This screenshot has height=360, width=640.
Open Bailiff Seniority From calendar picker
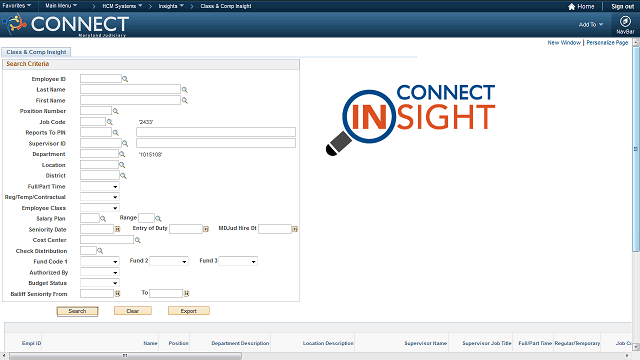[x=118, y=293]
